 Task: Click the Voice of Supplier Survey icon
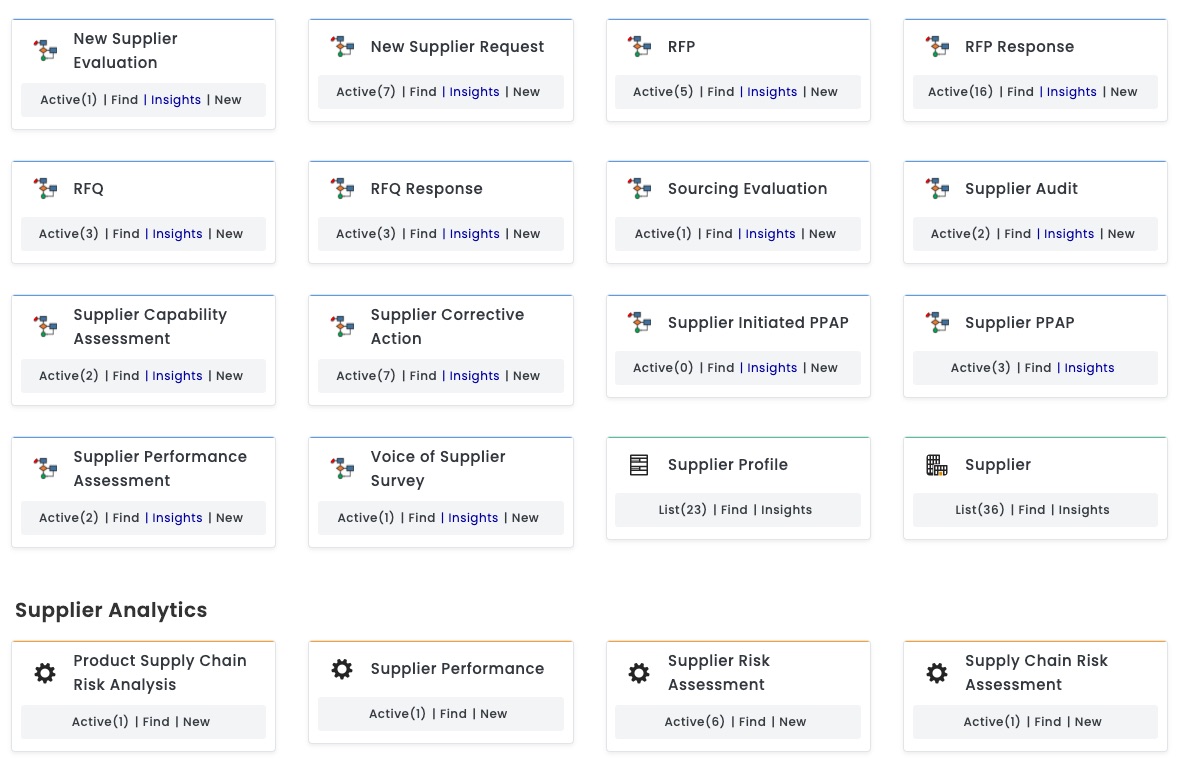click(x=342, y=468)
